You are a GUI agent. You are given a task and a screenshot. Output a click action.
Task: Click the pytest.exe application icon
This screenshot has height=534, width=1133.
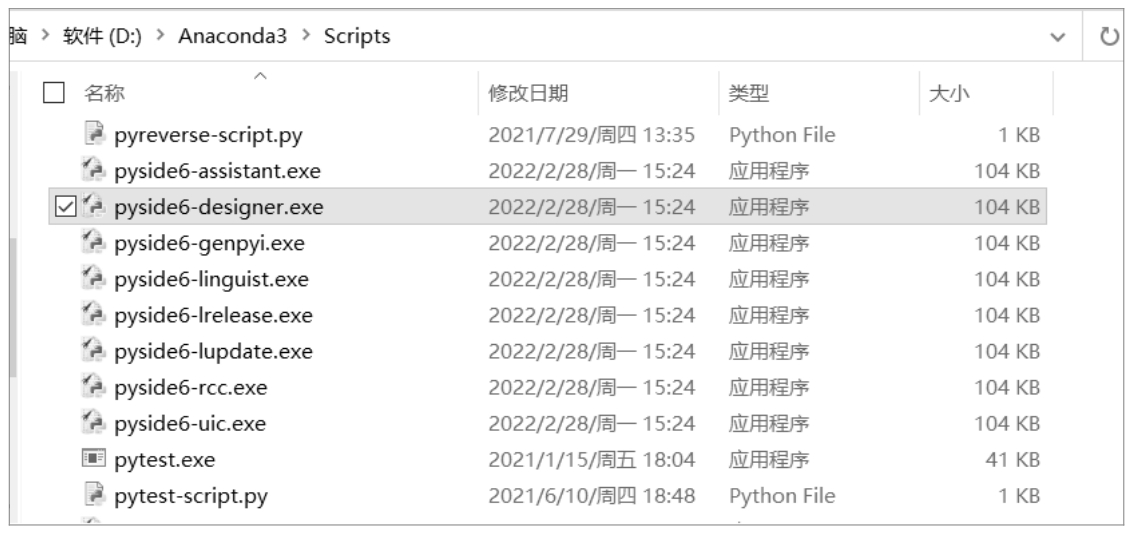(x=92, y=461)
